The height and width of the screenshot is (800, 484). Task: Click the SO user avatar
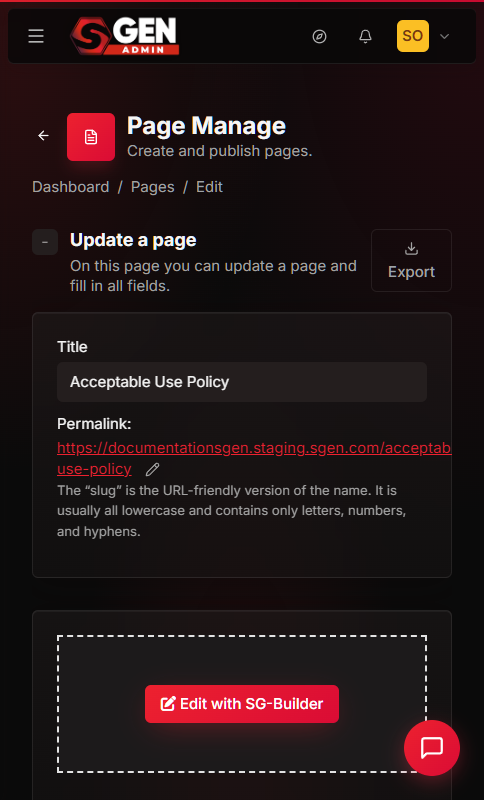point(413,36)
